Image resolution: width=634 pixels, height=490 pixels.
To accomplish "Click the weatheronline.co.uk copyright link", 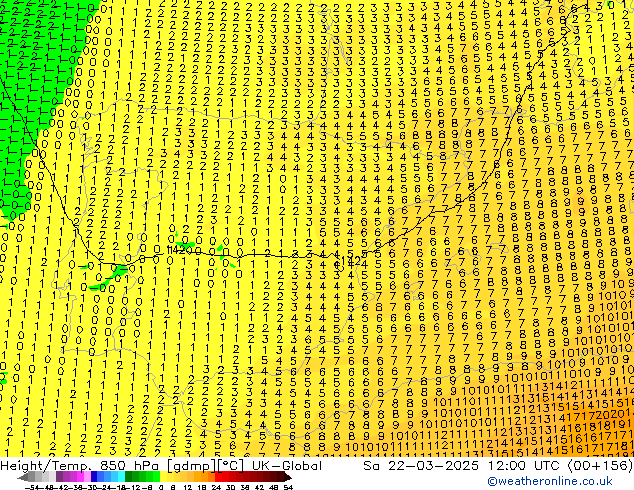I will (550, 481).
